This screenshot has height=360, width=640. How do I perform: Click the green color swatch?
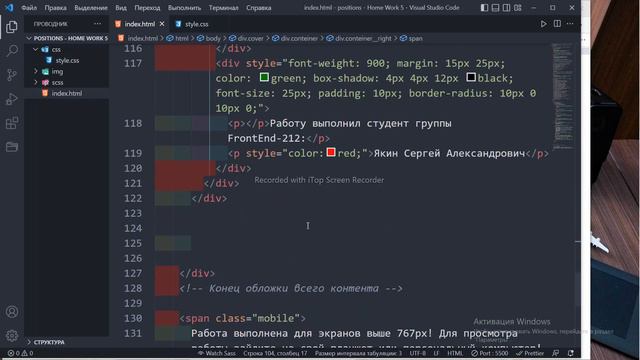pyautogui.click(x=264, y=77)
